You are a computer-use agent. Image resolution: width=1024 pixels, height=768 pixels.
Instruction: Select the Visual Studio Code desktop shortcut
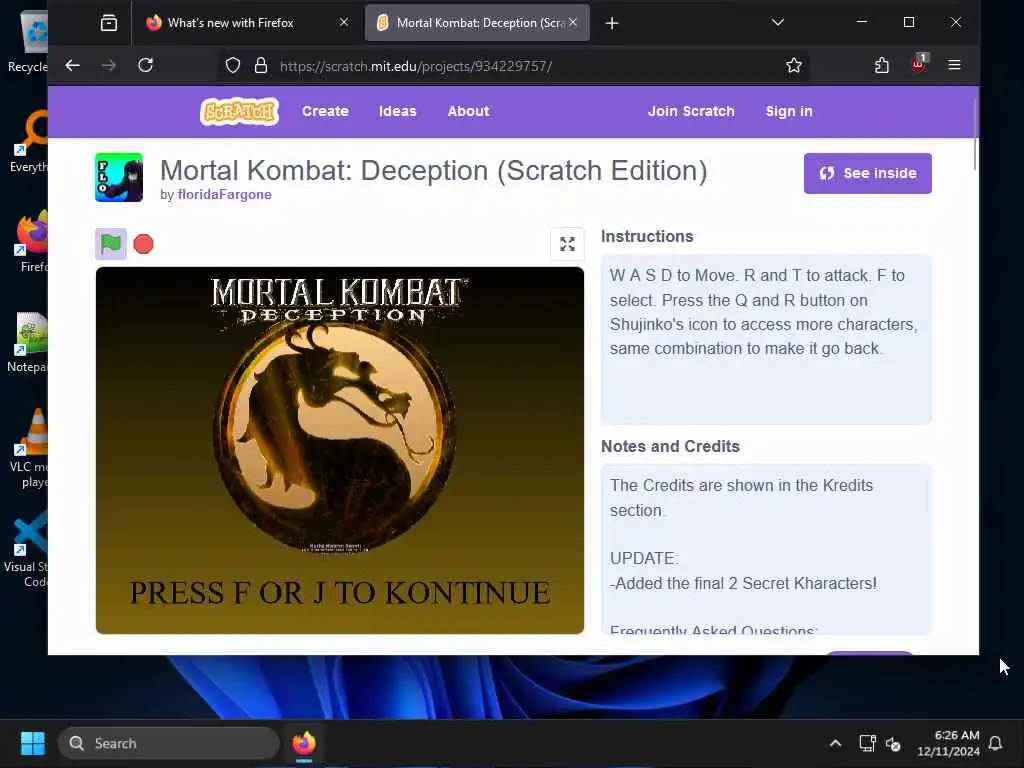tap(27, 550)
